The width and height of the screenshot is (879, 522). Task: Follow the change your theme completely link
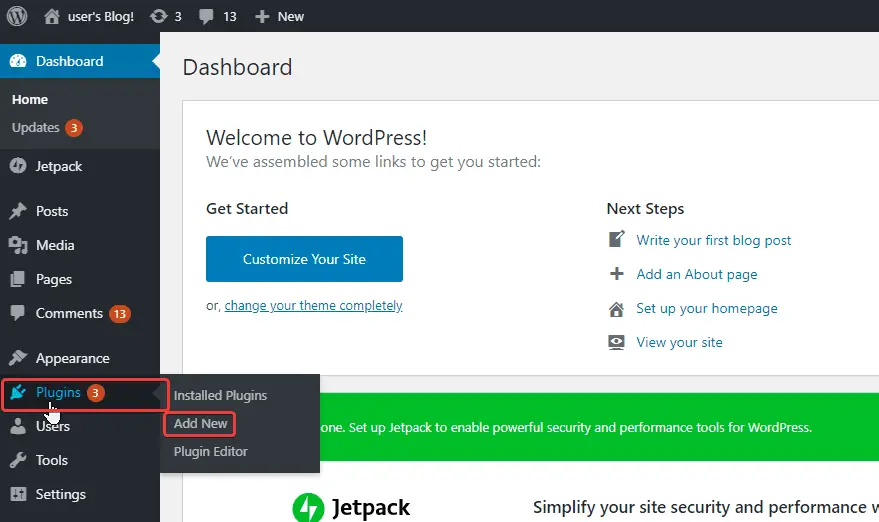click(313, 306)
